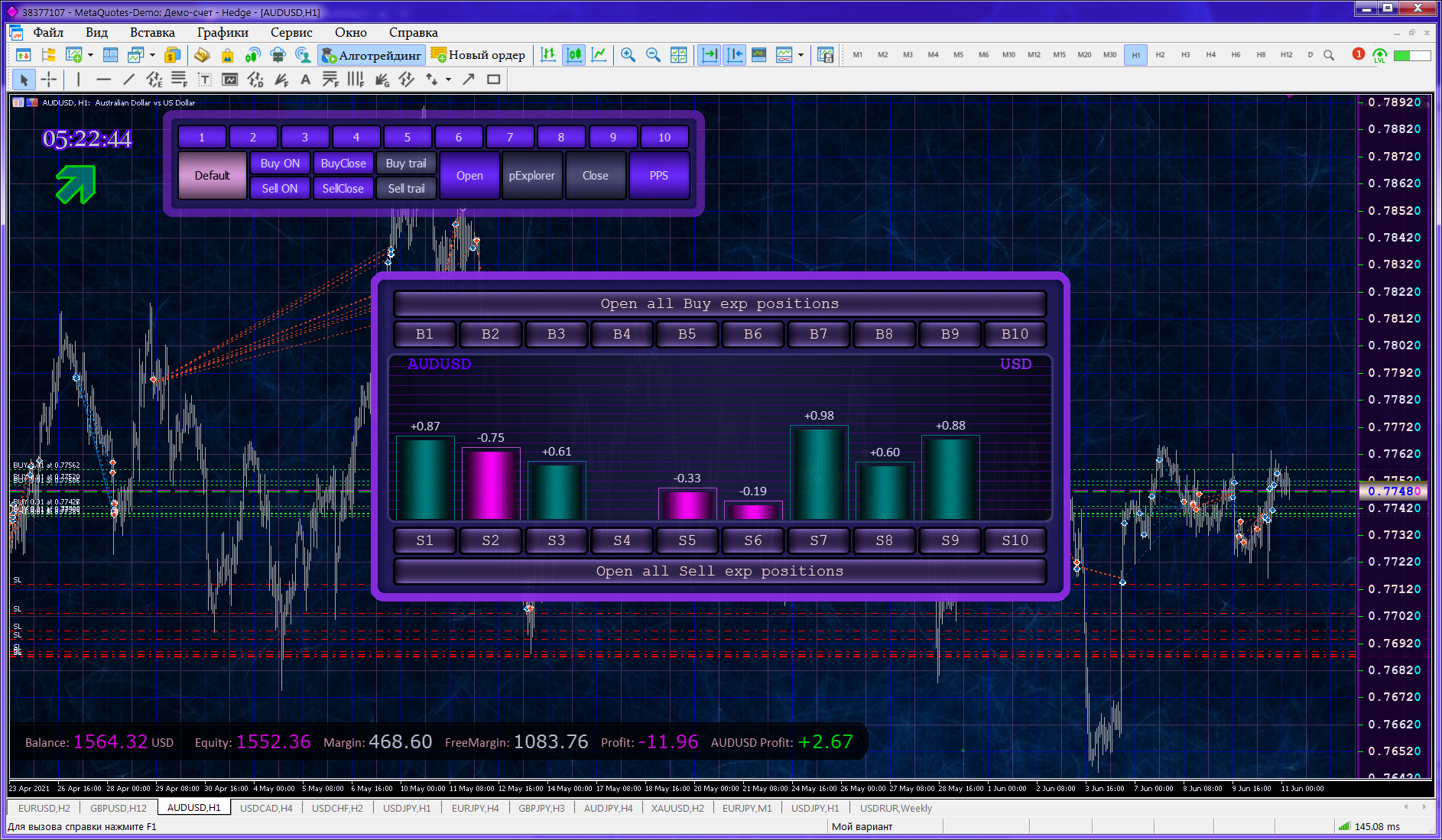Click the 145.08 ms ping status
Screen dimensions: 1442x840
pyautogui.click(x=1369, y=826)
